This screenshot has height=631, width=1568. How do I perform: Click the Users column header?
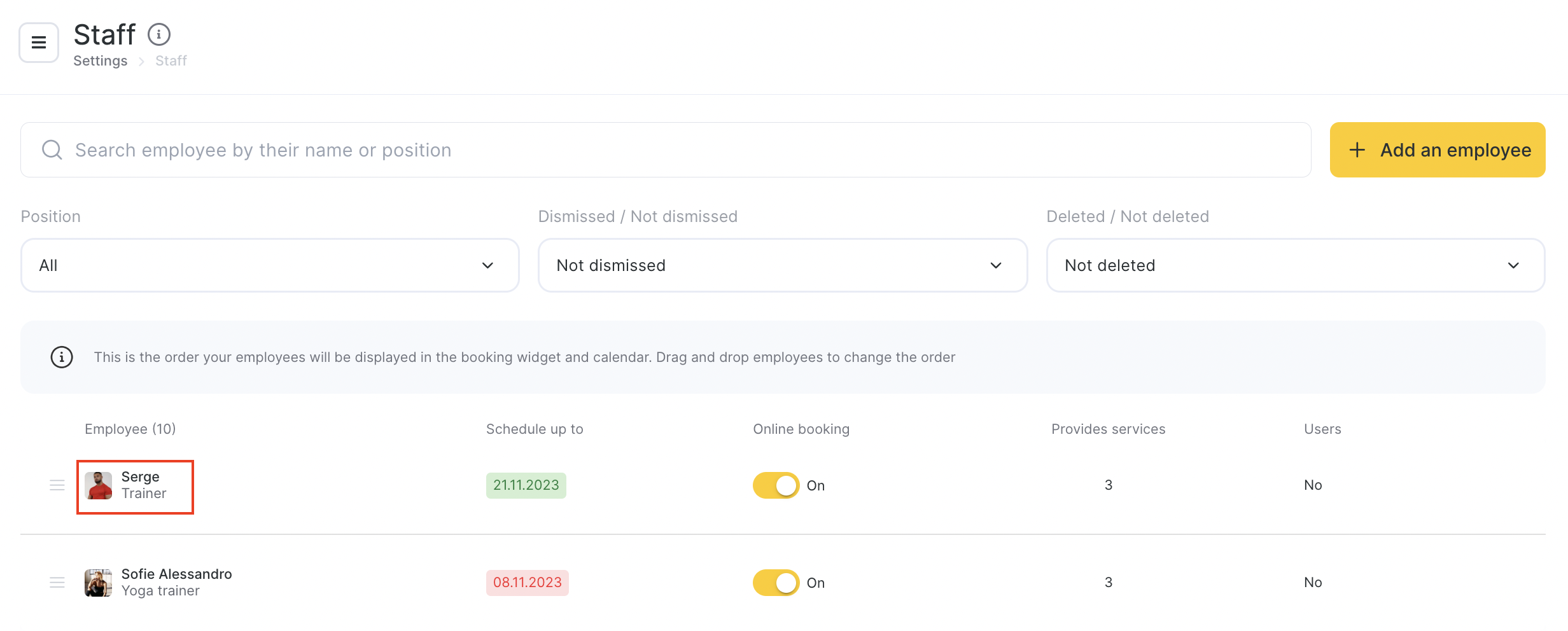point(1322,429)
